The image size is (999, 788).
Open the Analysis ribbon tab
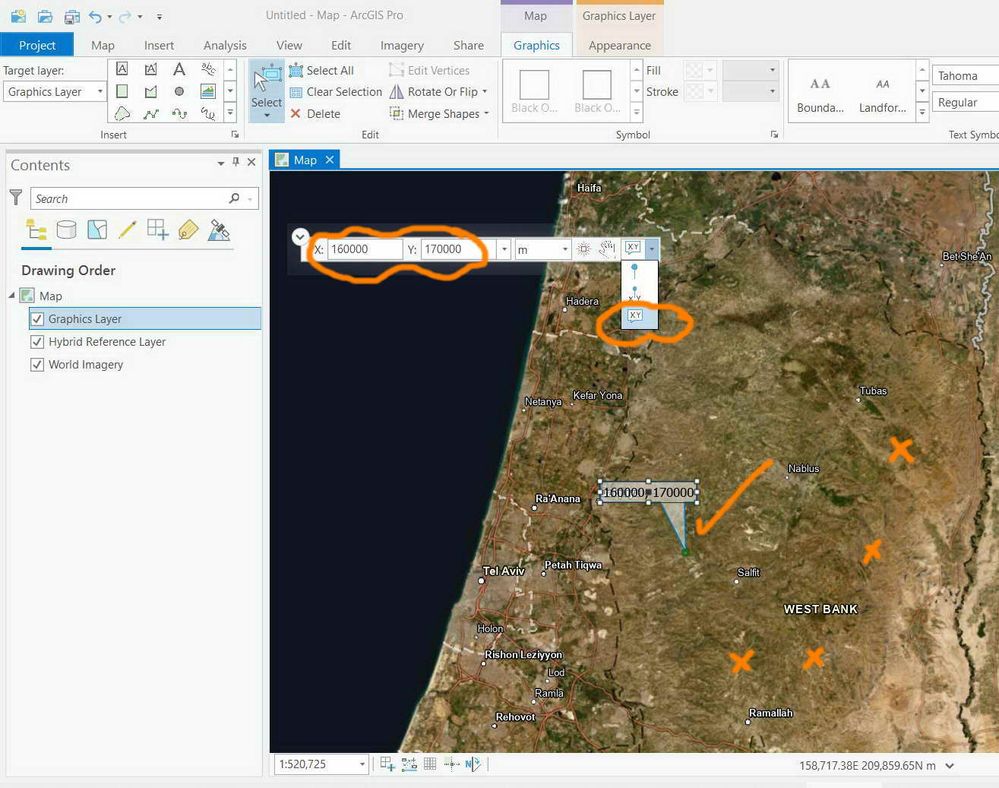click(x=225, y=45)
